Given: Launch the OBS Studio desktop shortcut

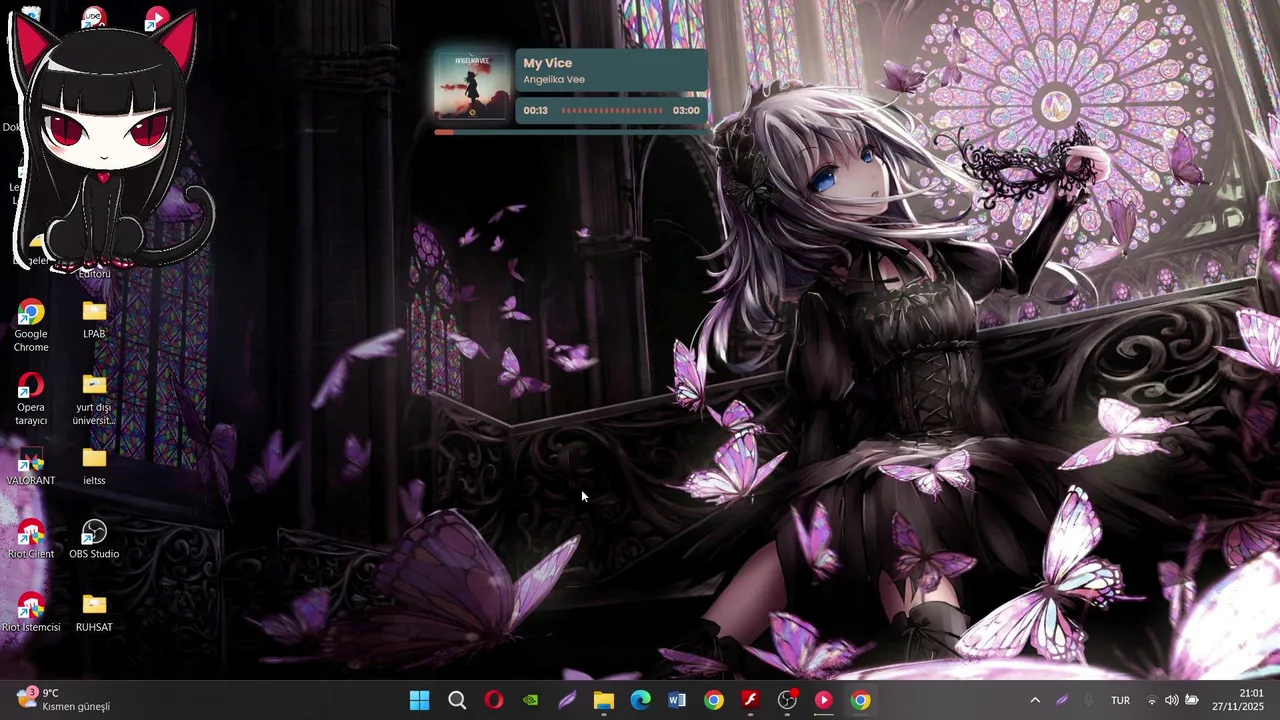Looking at the screenshot, I should [x=94, y=539].
